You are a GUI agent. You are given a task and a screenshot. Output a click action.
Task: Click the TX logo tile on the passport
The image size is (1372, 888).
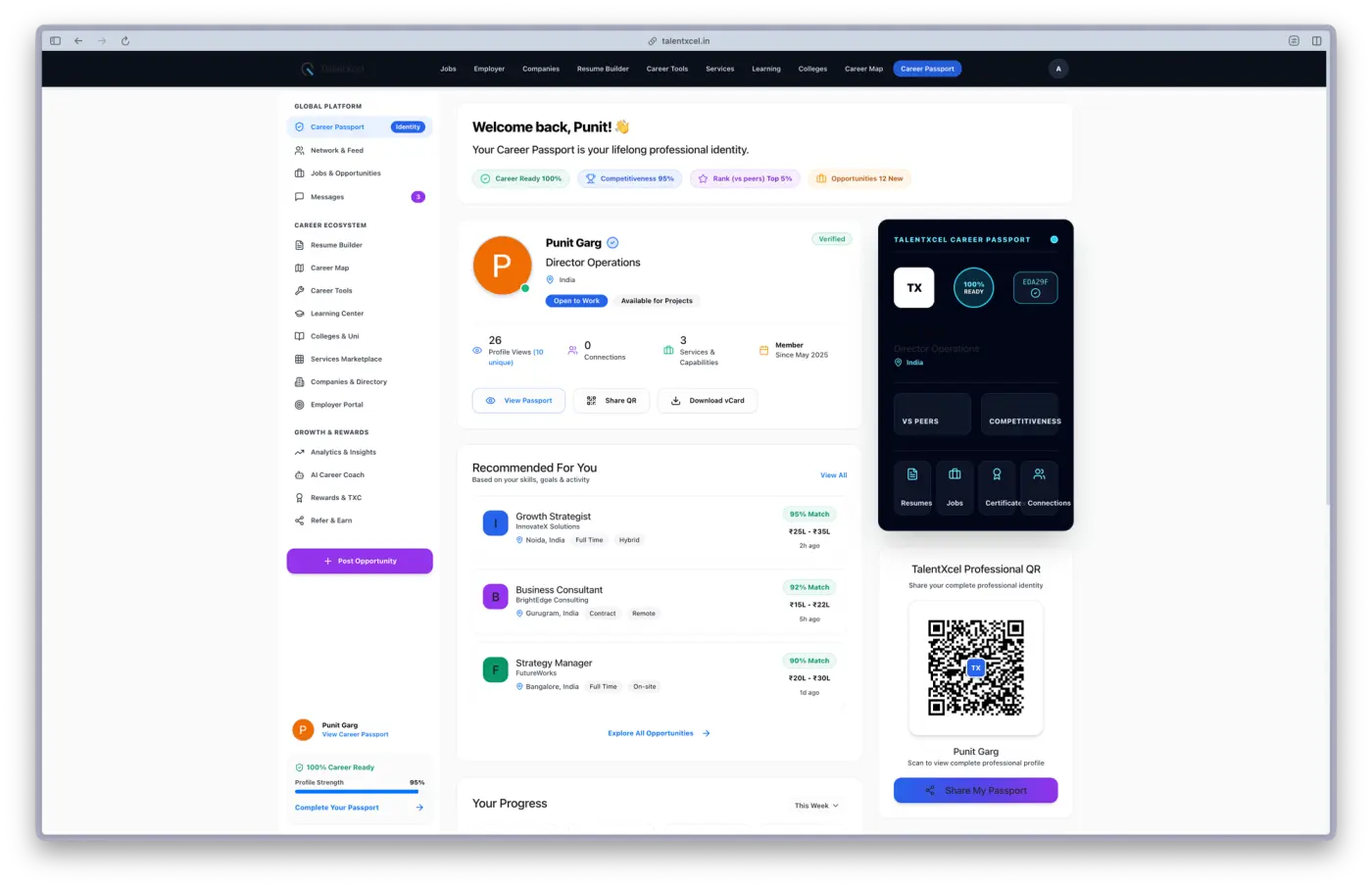pos(914,287)
